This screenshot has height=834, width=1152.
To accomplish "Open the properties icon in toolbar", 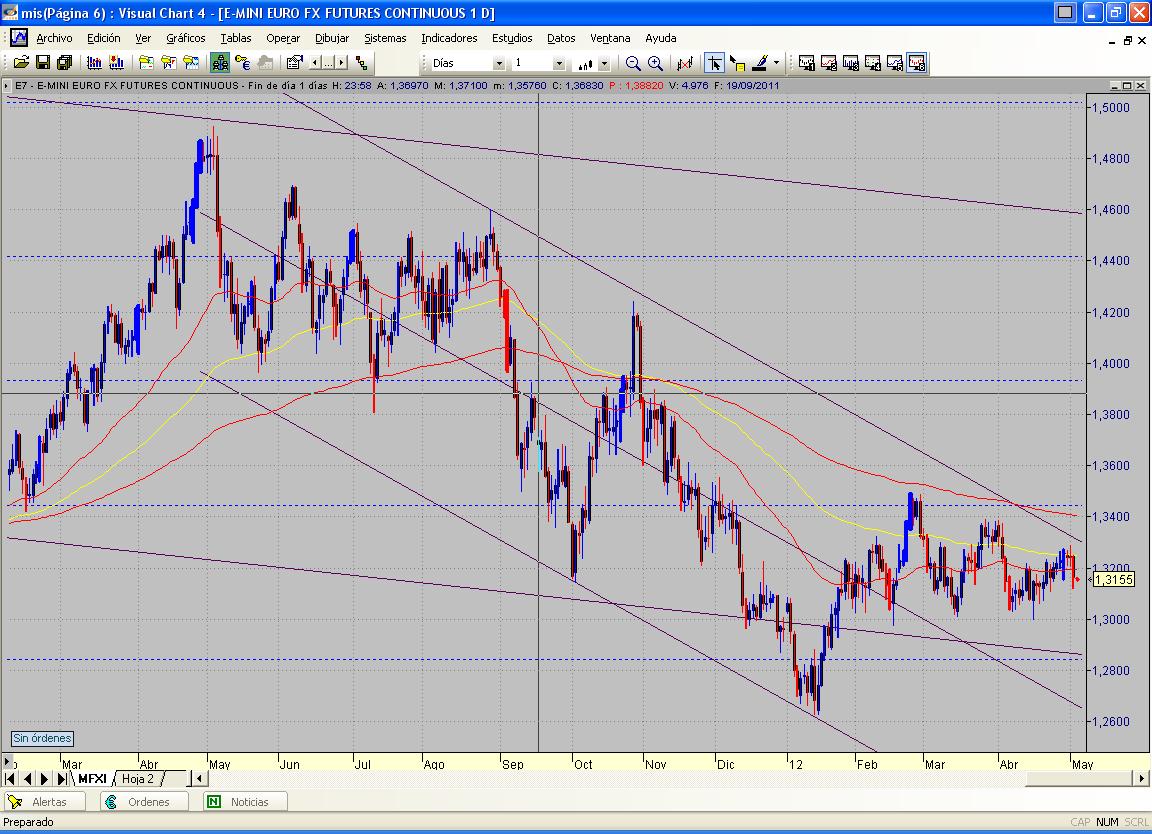I will (x=294, y=63).
